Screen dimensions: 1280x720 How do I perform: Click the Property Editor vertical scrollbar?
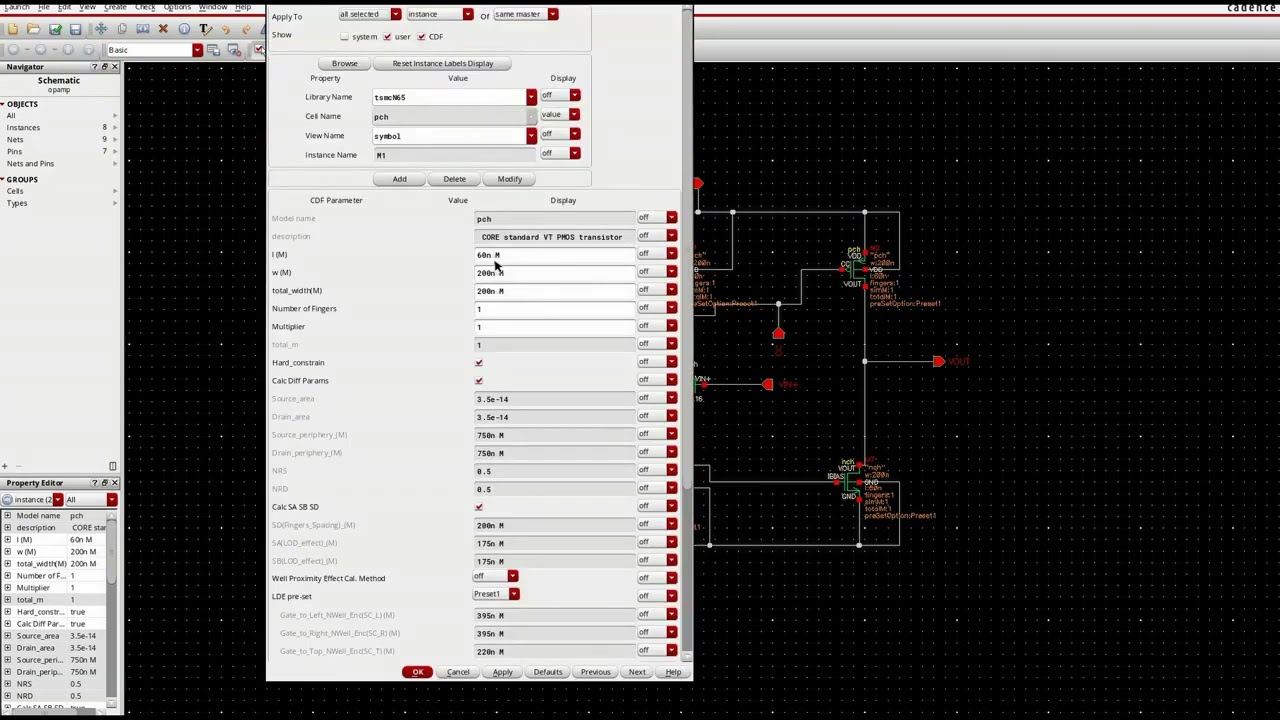(x=113, y=550)
